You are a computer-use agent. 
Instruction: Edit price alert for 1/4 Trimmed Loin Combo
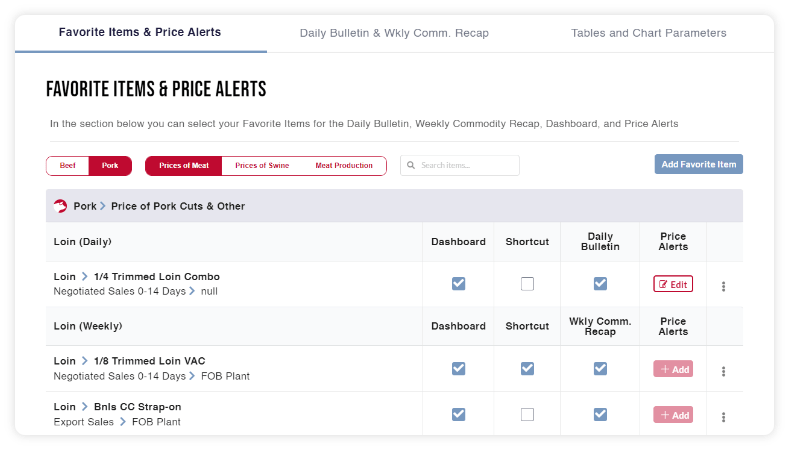(x=673, y=284)
